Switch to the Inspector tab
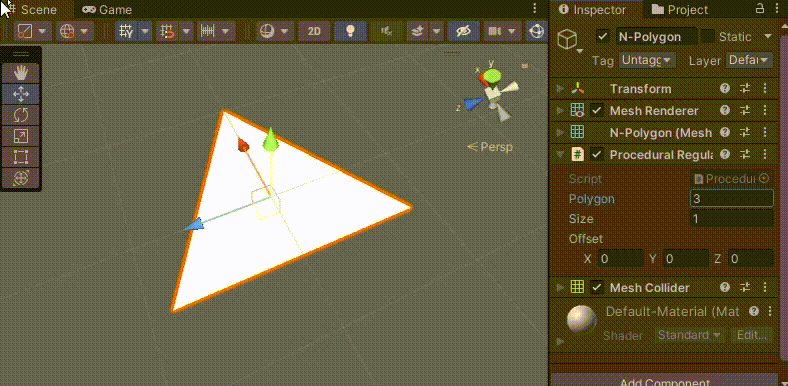Viewport: 788px width, 386px height. (x=593, y=10)
